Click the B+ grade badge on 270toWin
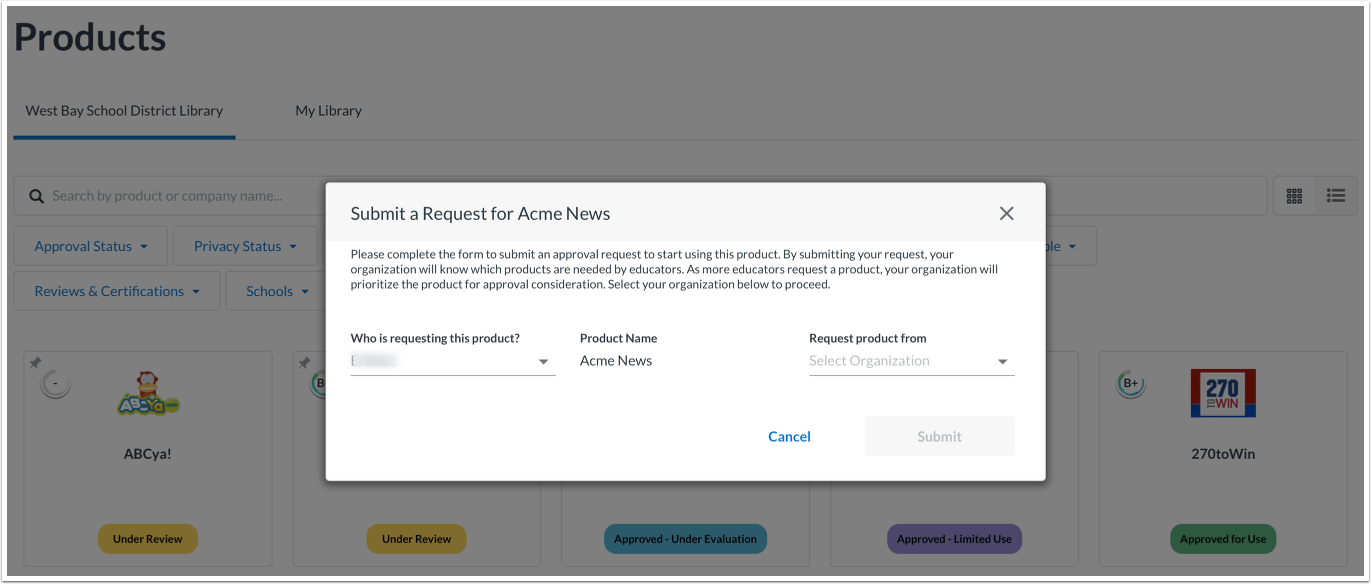1371x584 pixels. [x=1131, y=383]
